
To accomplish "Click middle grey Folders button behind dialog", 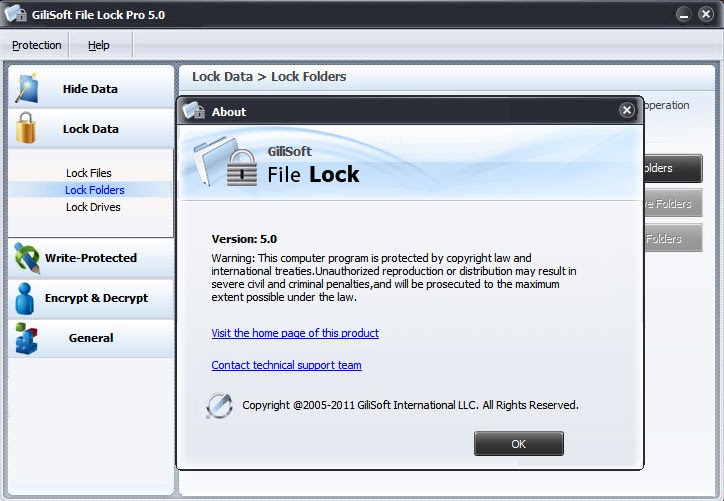I will click(x=673, y=203).
